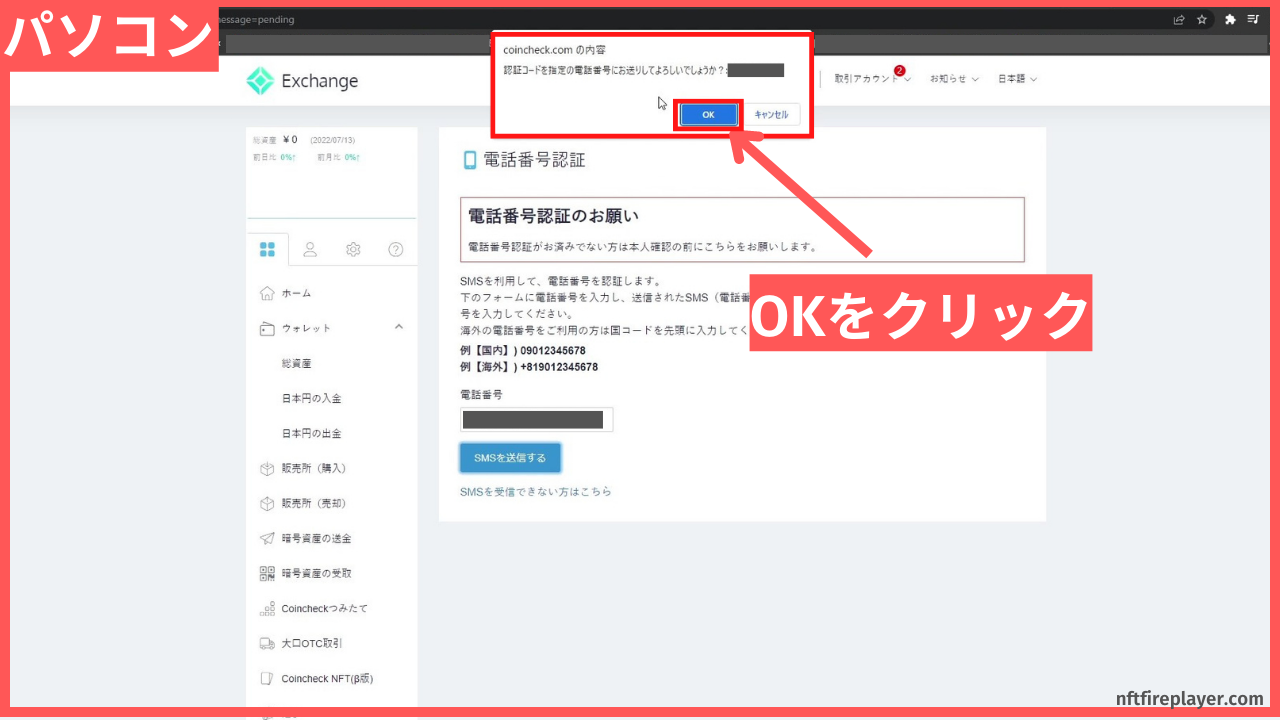This screenshot has height=720, width=1280.
Task: Click the Coincheck NFT card icon
Action: click(267, 678)
